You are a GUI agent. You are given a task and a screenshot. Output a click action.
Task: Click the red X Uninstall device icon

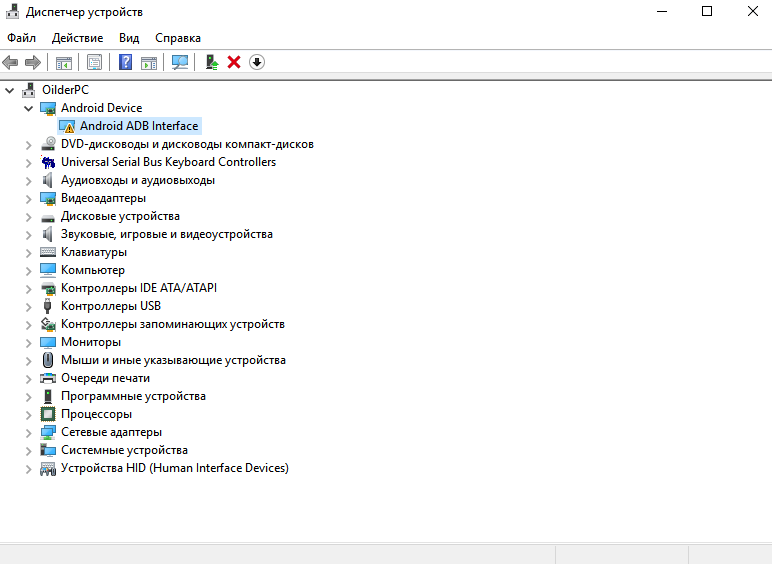tap(234, 62)
